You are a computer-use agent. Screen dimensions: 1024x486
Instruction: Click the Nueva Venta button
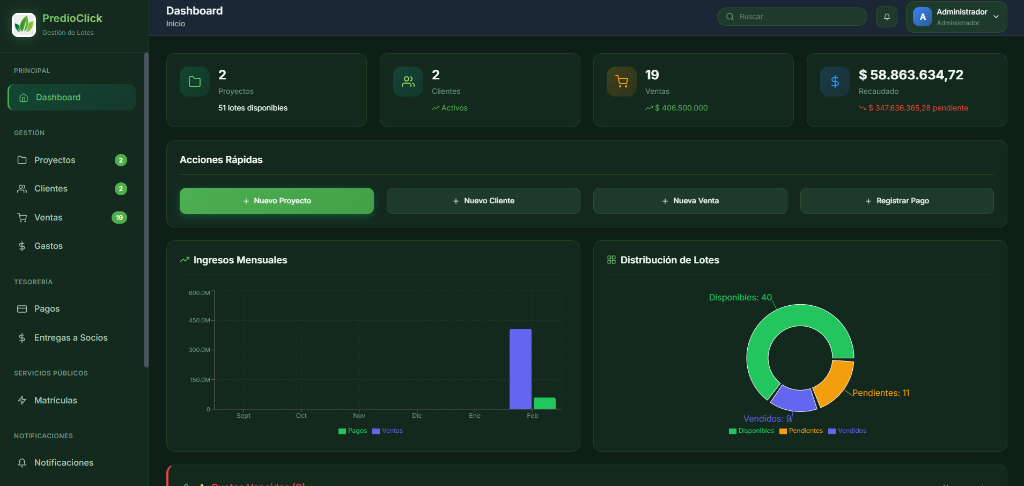click(x=690, y=201)
